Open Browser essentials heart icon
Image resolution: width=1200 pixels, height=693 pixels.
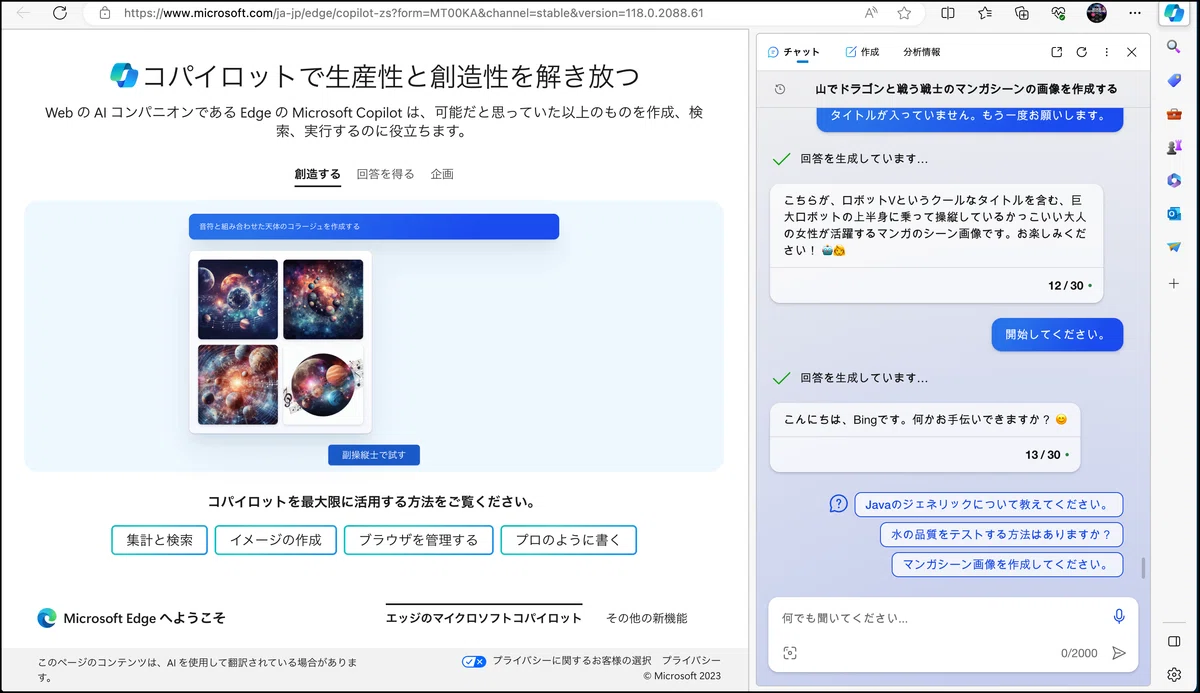(x=1058, y=13)
